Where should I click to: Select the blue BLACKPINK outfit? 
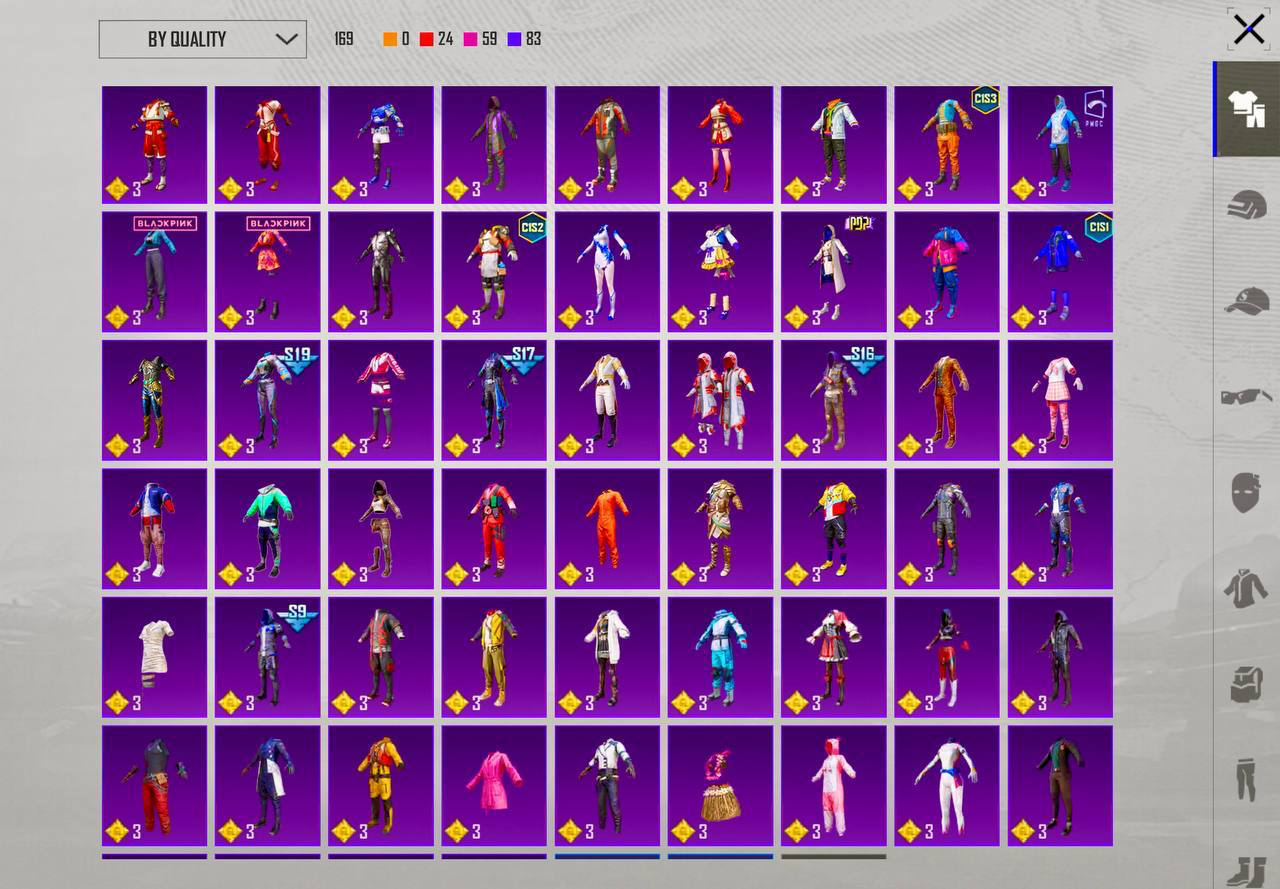pyautogui.click(x=155, y=271)
